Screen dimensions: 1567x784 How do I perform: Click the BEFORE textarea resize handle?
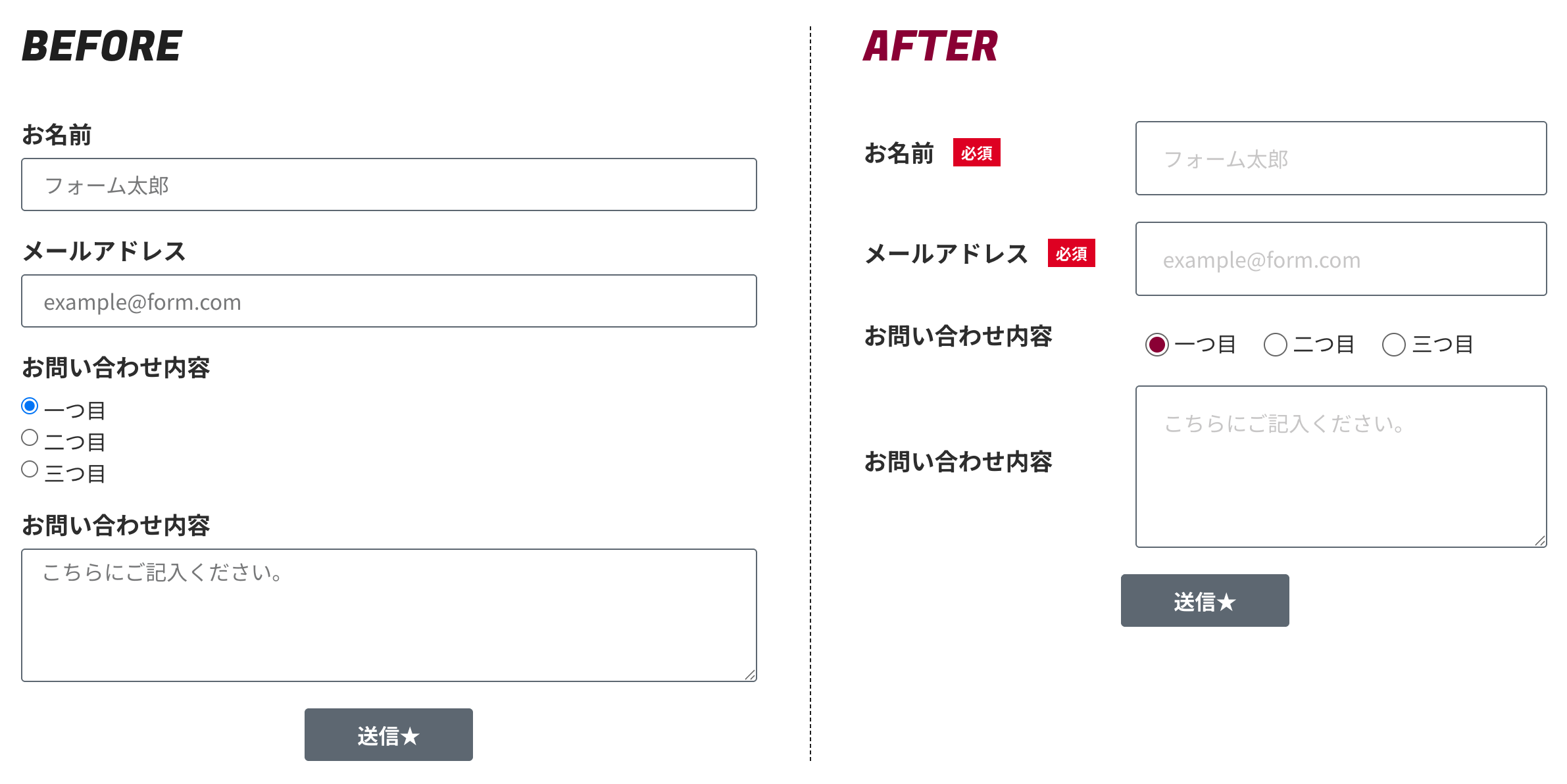(x=750, y=675)
